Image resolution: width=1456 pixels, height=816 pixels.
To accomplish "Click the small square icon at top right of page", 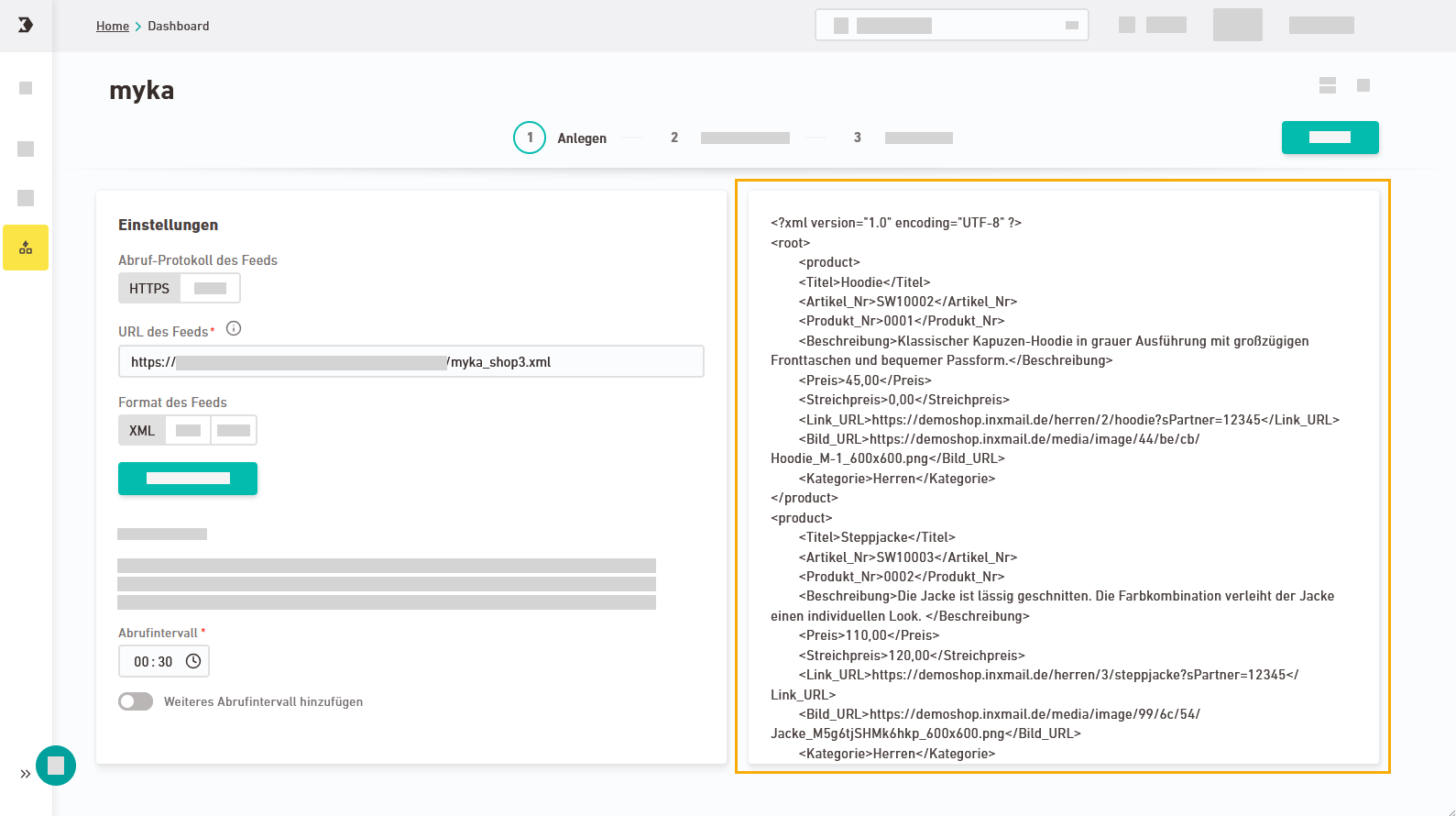I will pyautogui.click(x=1363, y=85).
